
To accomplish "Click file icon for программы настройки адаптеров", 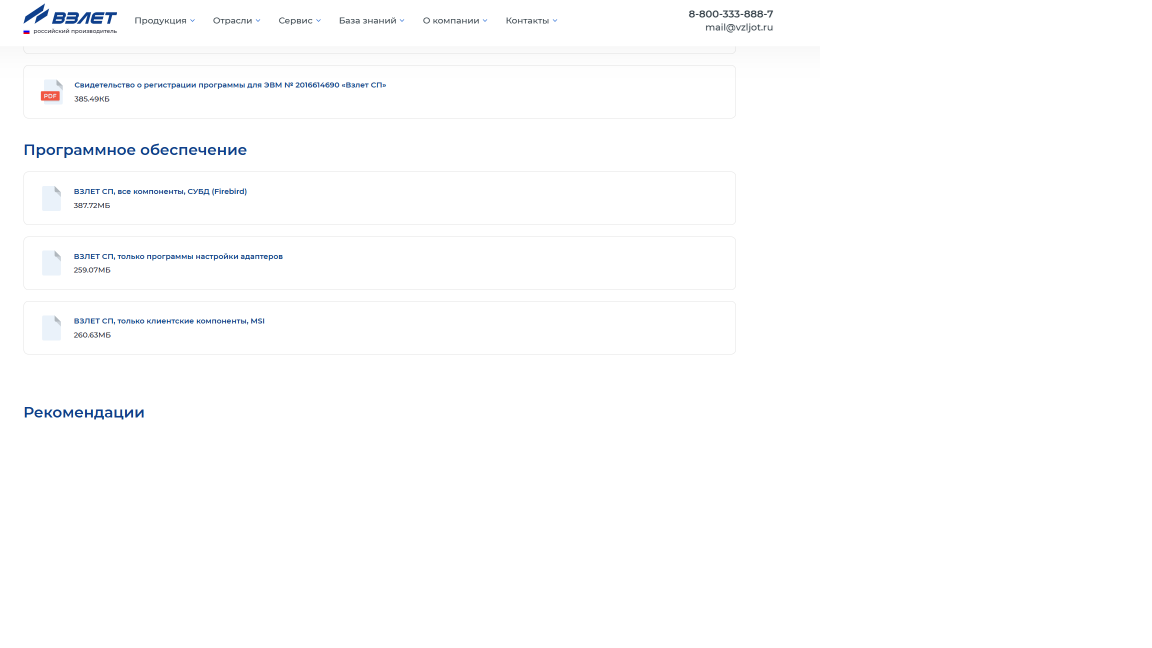I will 51,263.
